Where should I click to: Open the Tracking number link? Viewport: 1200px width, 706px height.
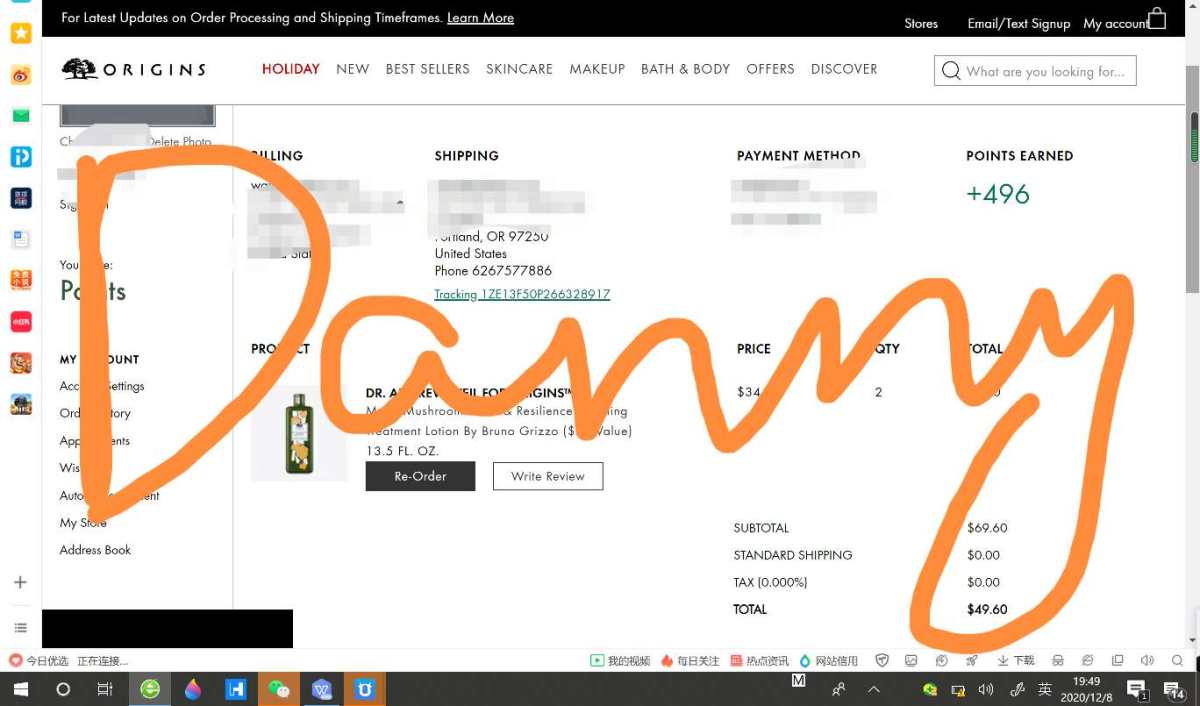tap(522, 294)
